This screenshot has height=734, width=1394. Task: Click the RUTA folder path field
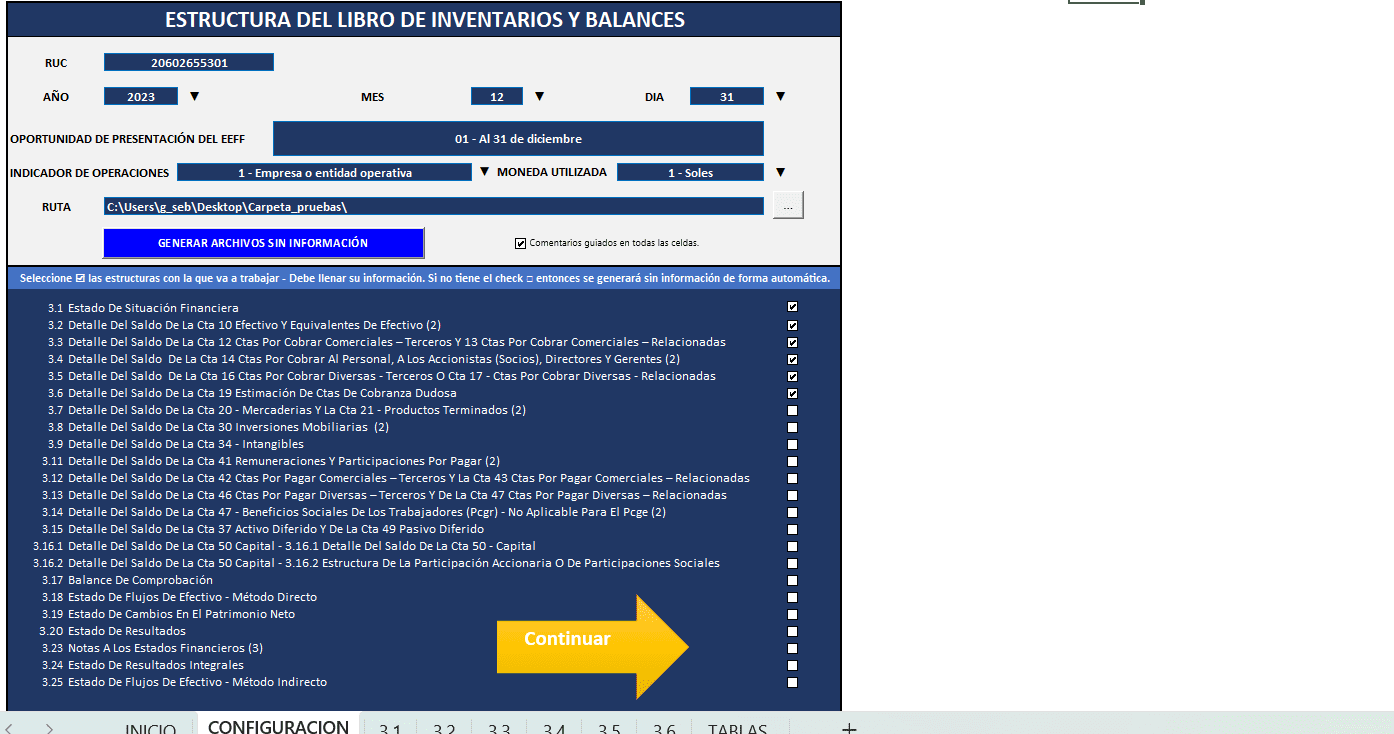[434, 207]
